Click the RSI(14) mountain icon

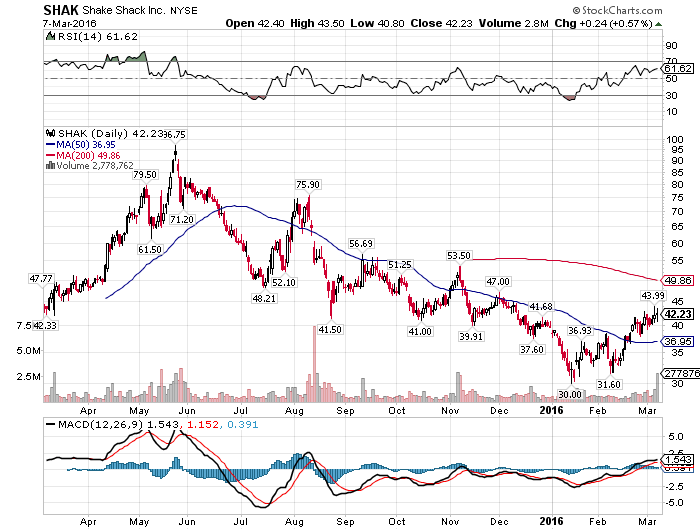50,36
